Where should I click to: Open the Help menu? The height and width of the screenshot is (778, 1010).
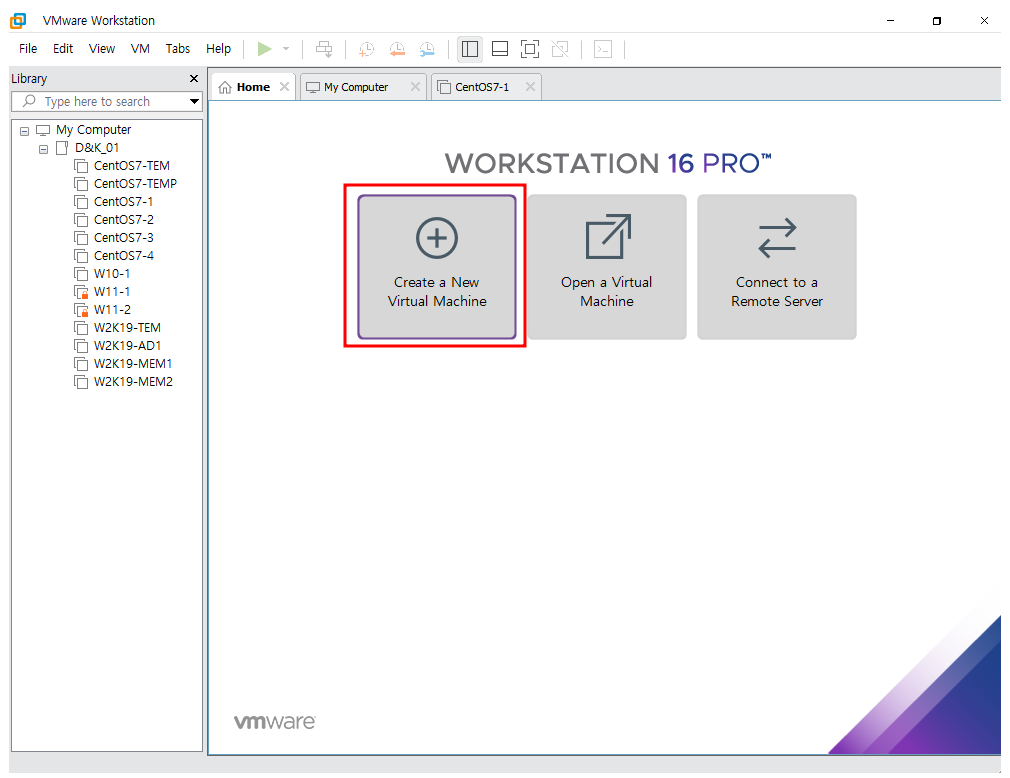(218, 49)
